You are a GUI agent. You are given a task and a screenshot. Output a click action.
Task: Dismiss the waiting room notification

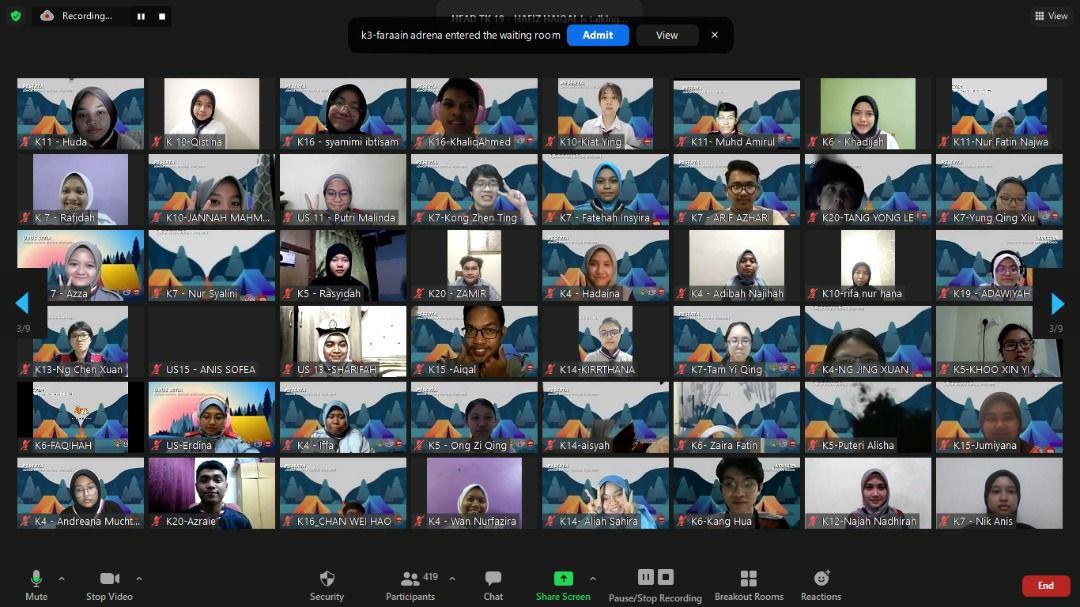(714, 35)
